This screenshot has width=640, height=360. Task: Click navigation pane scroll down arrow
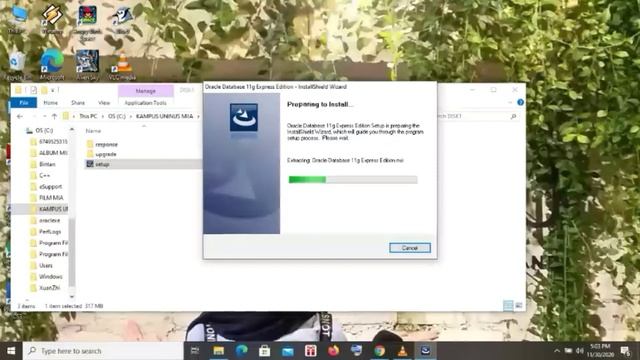(72, 297)
